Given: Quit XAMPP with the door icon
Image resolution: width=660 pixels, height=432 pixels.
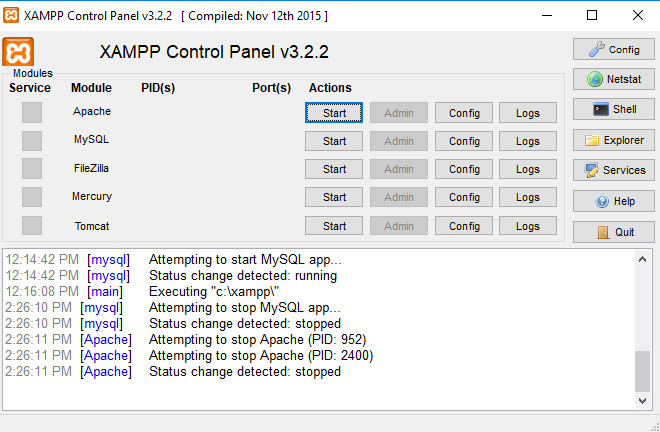Looking at the screenshot, I should point(614,232).
